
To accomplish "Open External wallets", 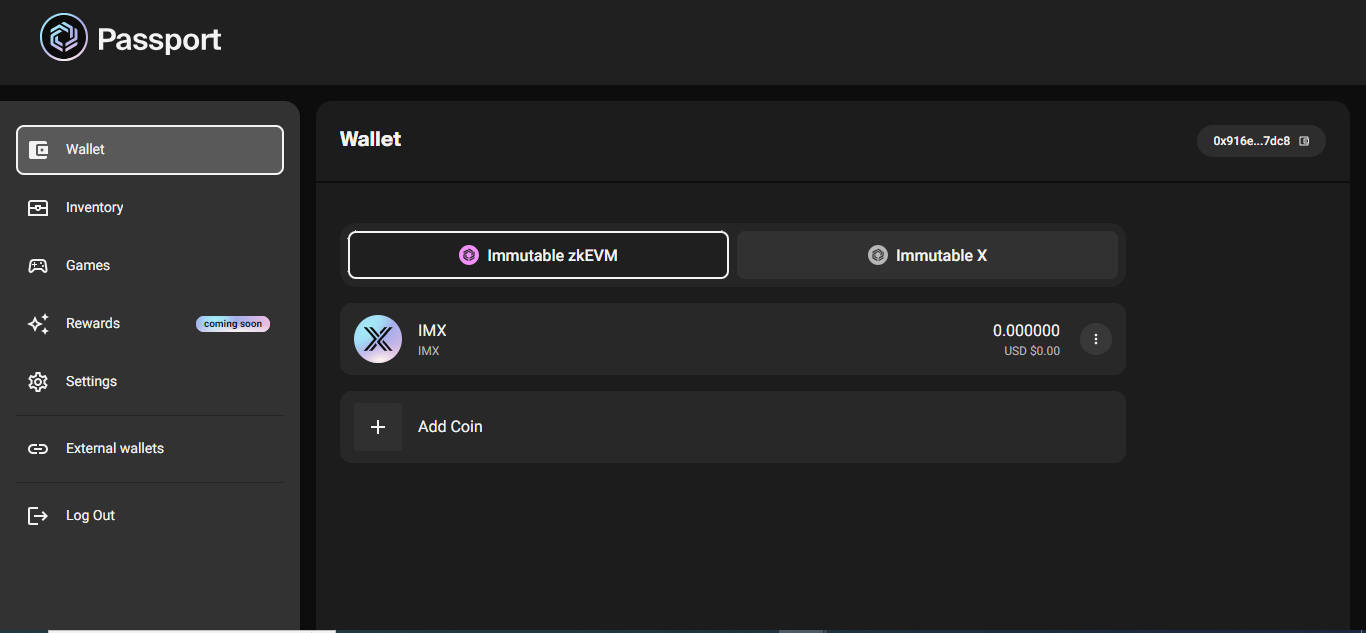I will [150, 449].
